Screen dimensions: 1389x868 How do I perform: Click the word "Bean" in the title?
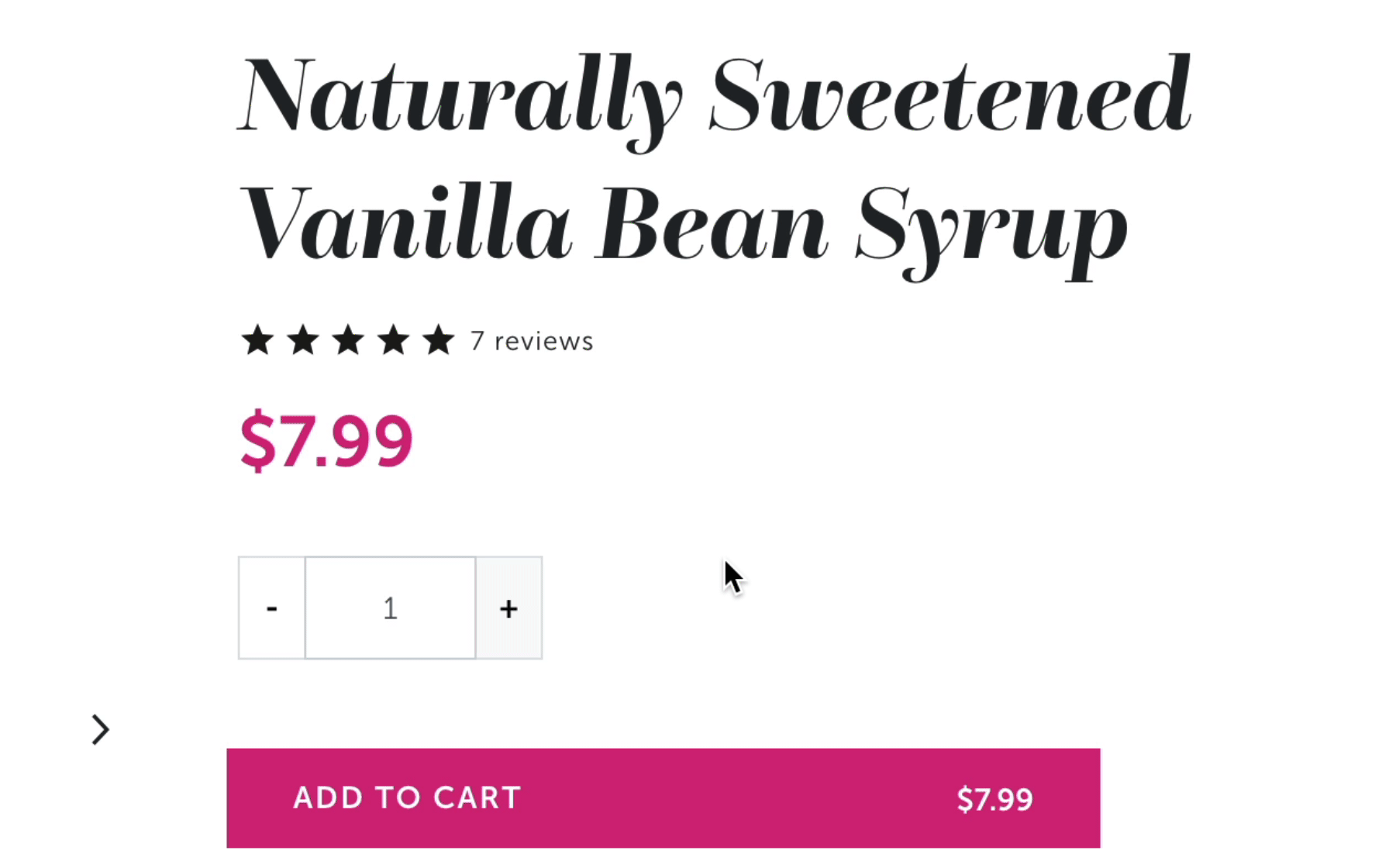tap(712, 226)
